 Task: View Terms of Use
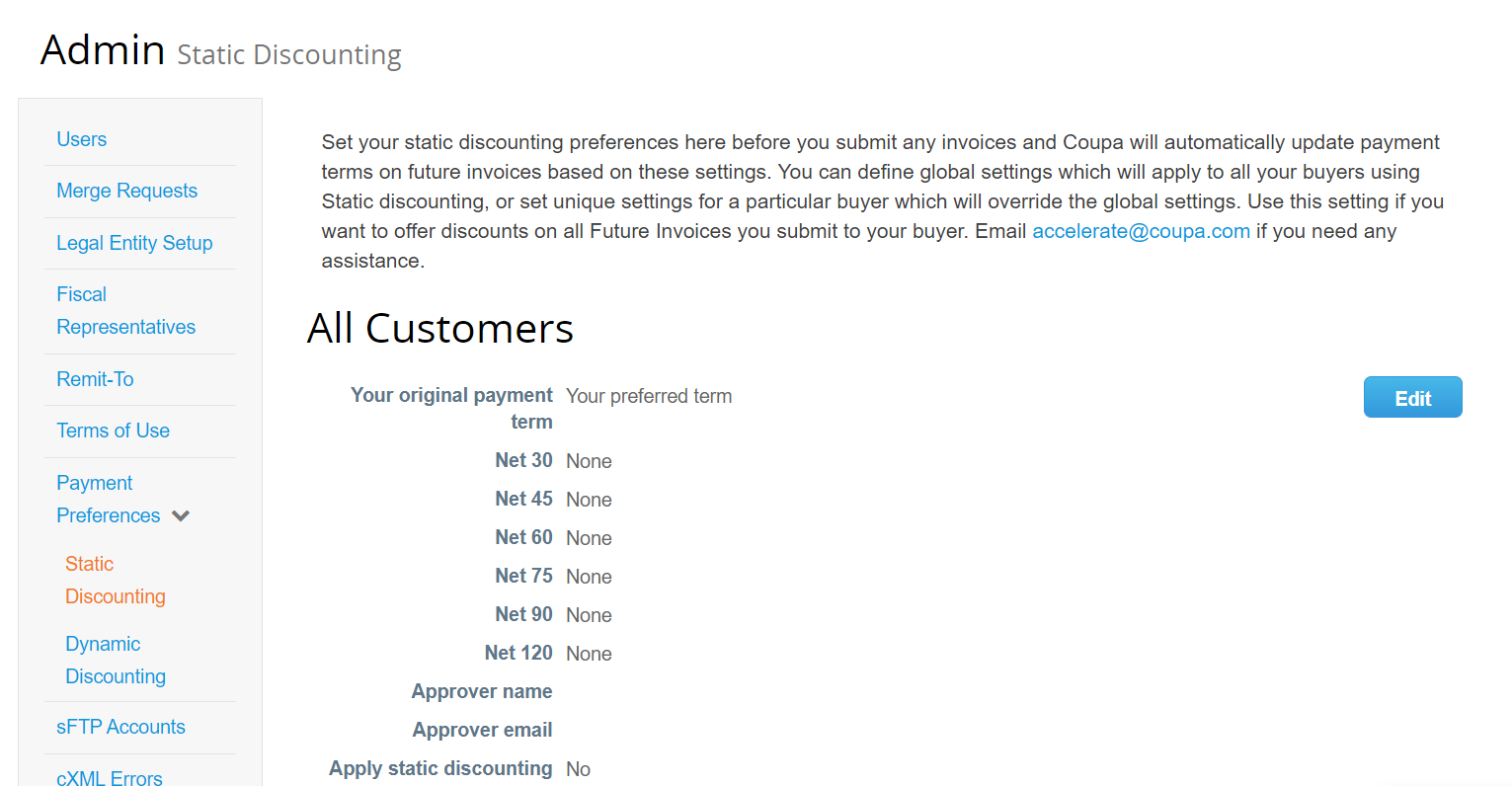click(114, 431)
